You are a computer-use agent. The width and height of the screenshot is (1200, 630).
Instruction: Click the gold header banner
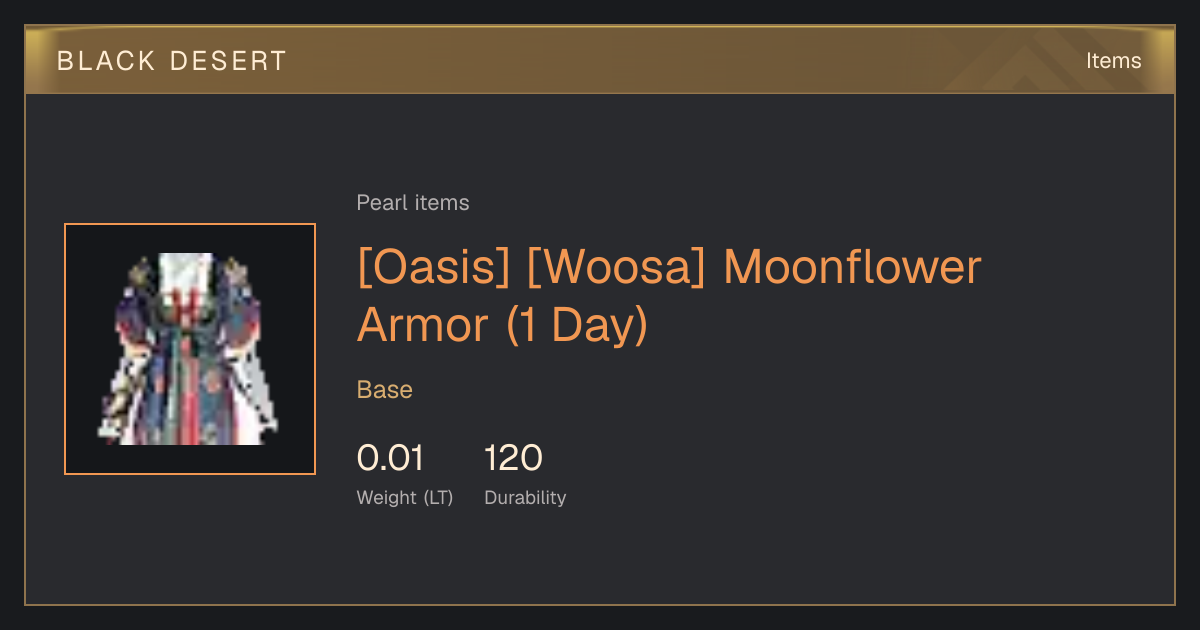pos(600,60)
